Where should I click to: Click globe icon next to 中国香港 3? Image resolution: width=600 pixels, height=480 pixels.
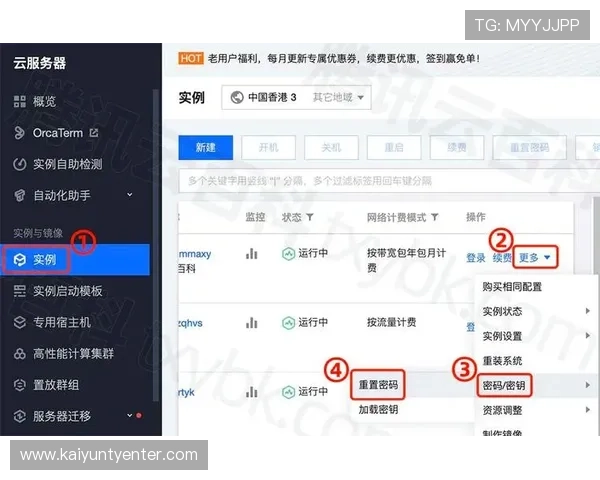237,97
